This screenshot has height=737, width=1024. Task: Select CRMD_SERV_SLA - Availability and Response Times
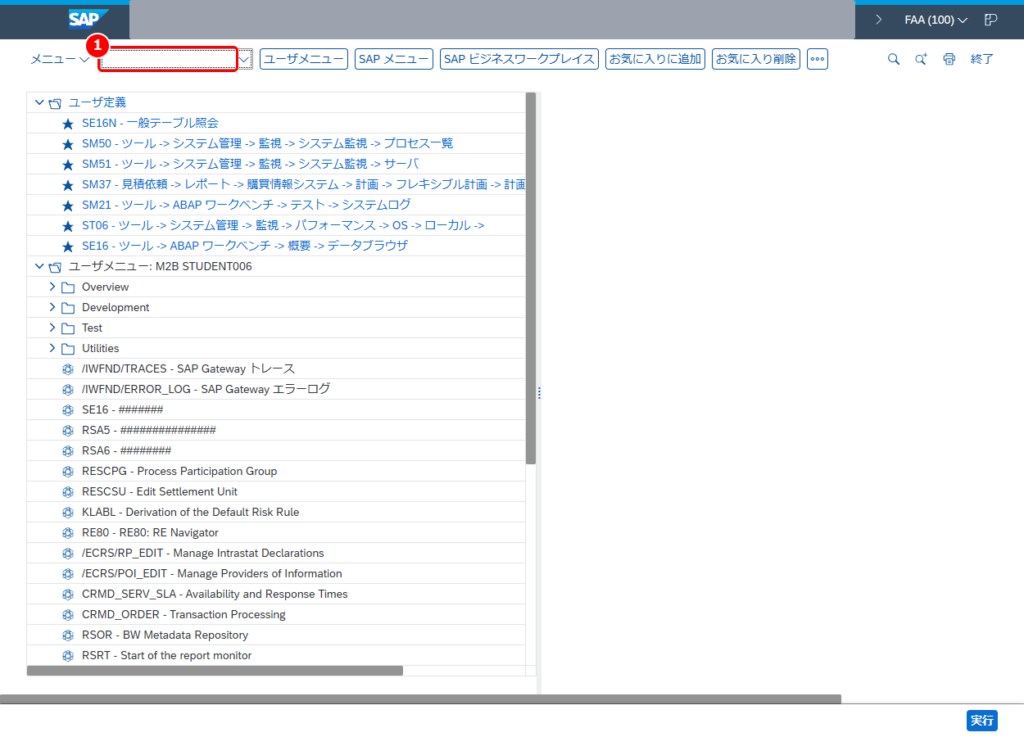pos(214,594)
